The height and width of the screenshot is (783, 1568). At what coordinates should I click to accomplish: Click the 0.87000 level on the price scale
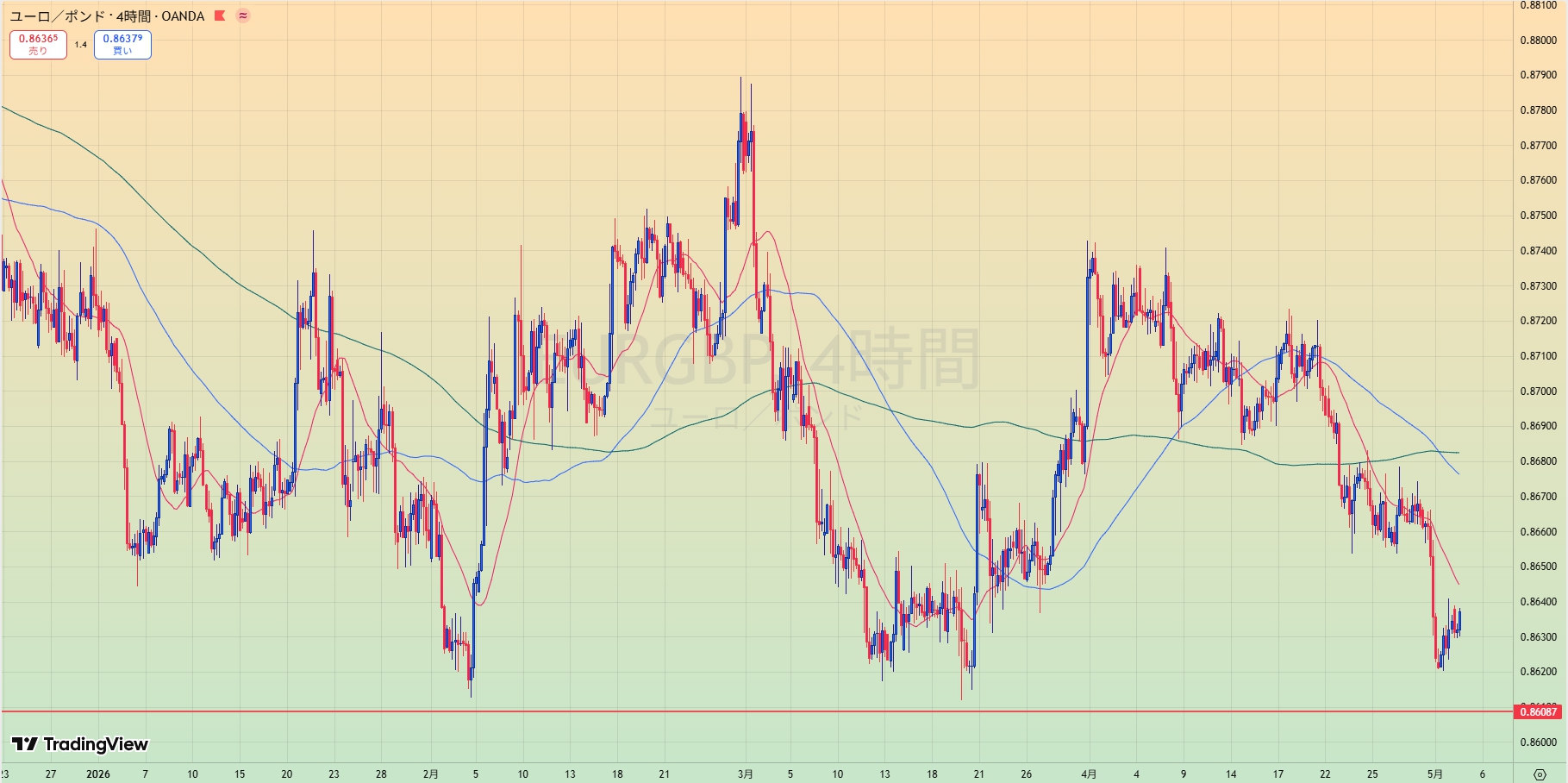pos(1538,391)
